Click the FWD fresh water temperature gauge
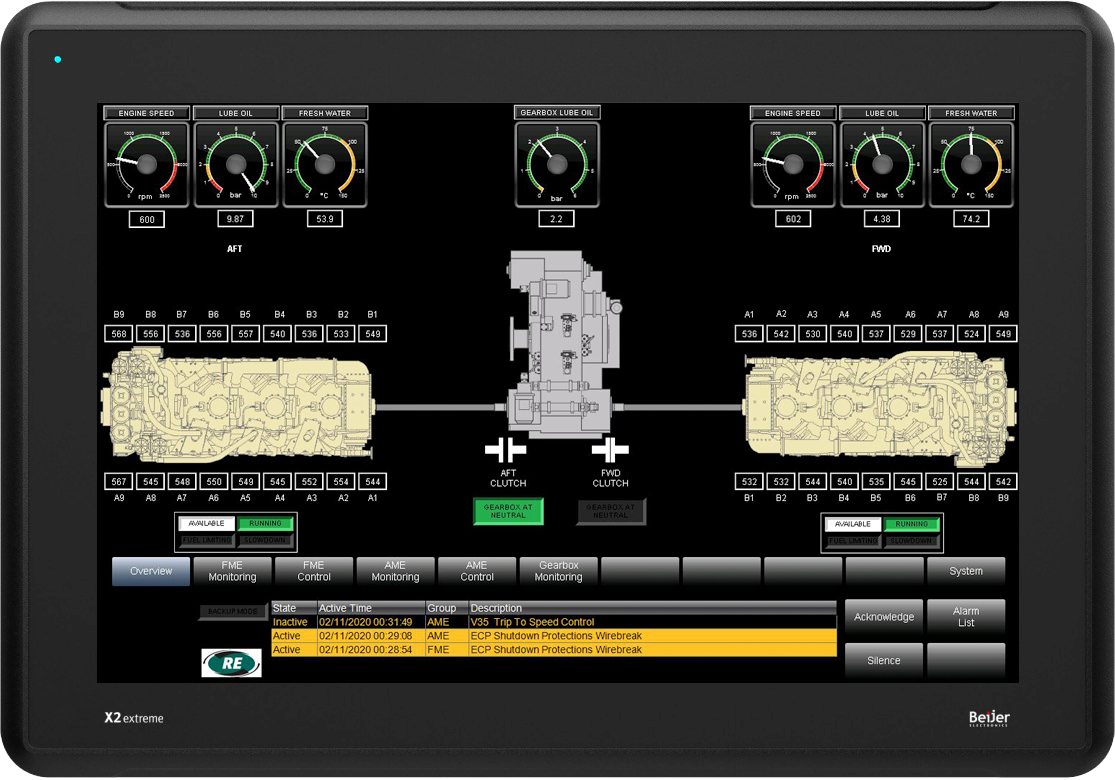 (971, 164)
